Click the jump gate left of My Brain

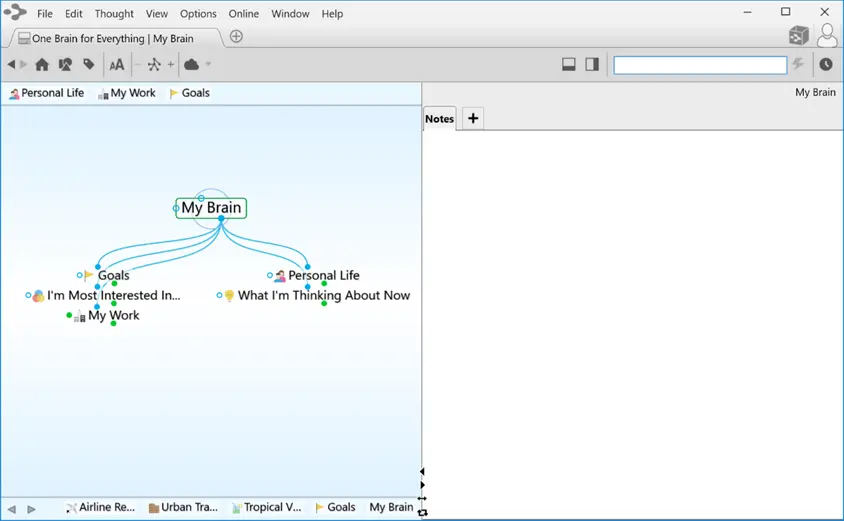tap(176, 208)
